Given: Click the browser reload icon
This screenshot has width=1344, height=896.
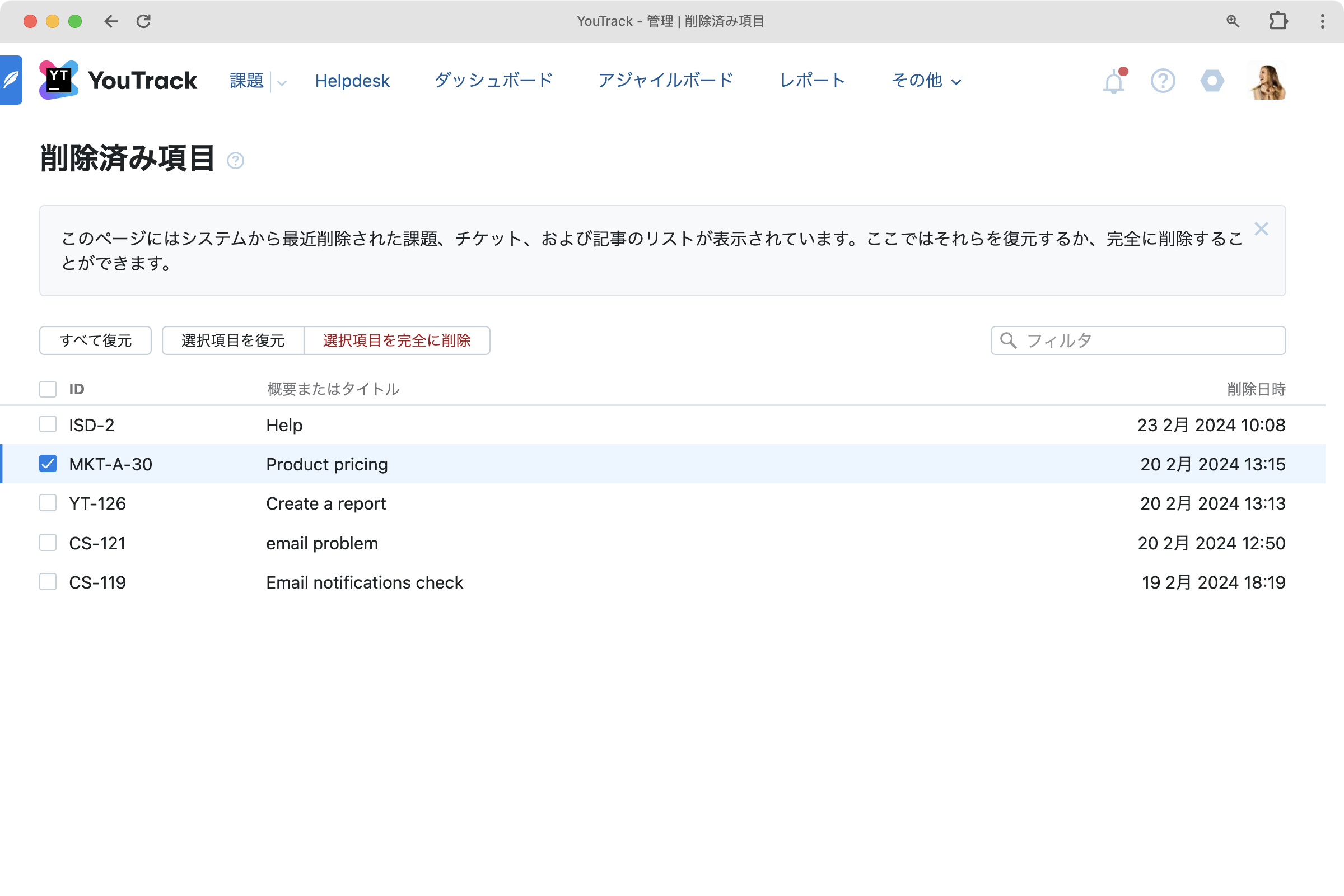Looking at the screenshot, I should point(143,21).
